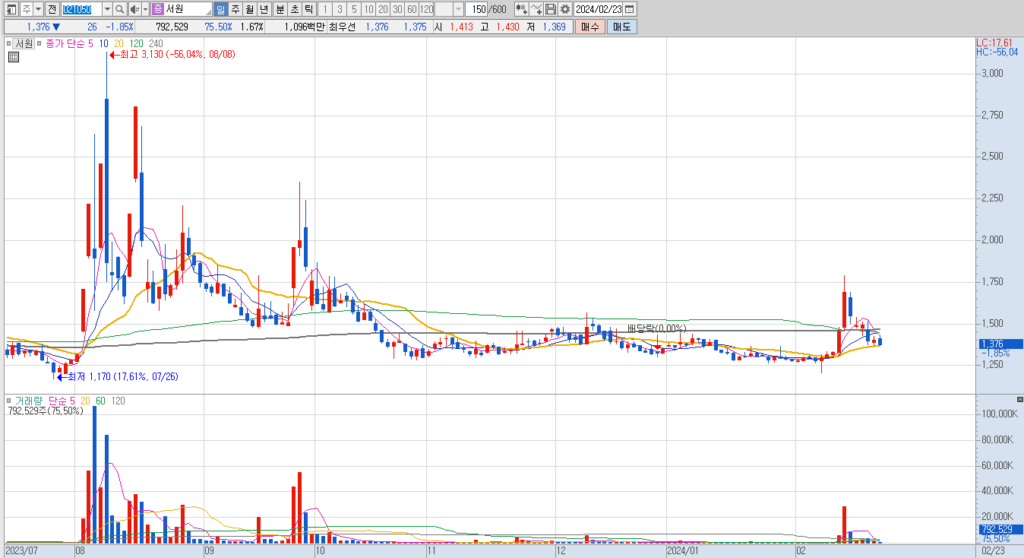Switch chart to 월 monthly period

[x=249, y=9]
